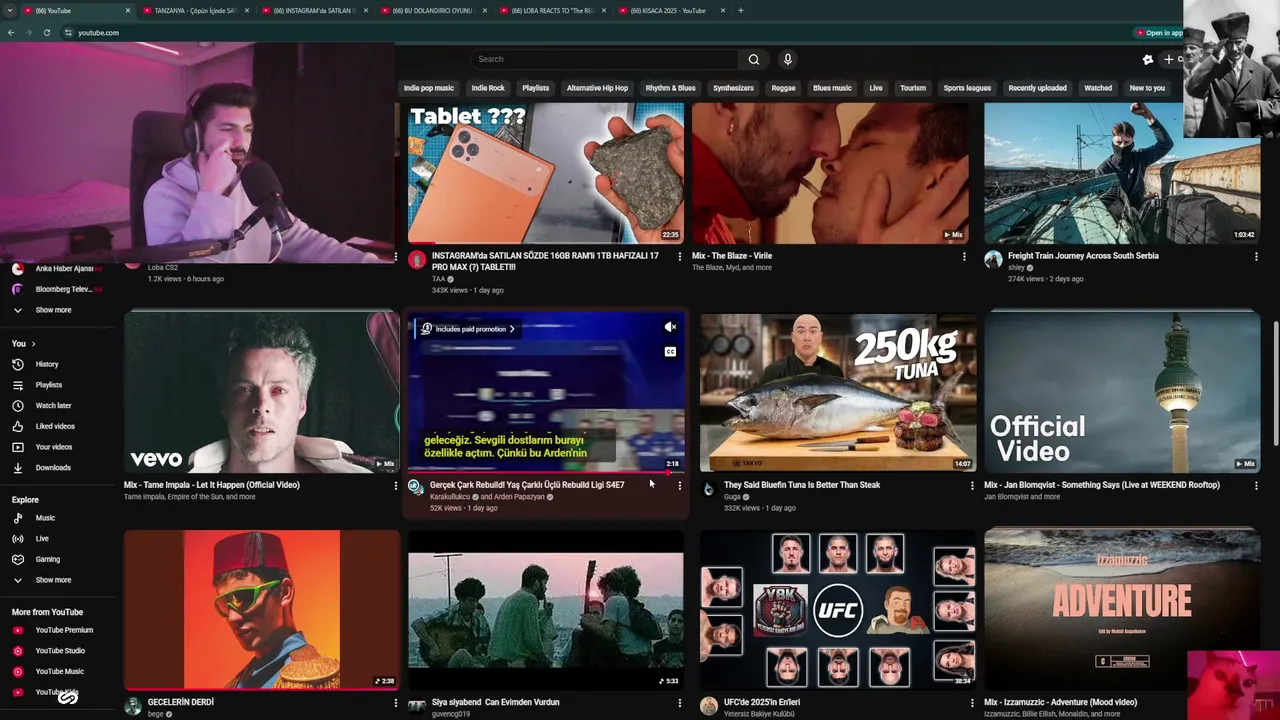The width and height of the screenshot is (1280, 720).
Task: Open the Slya siyabend video thumbnail
Action: (546, 610)
